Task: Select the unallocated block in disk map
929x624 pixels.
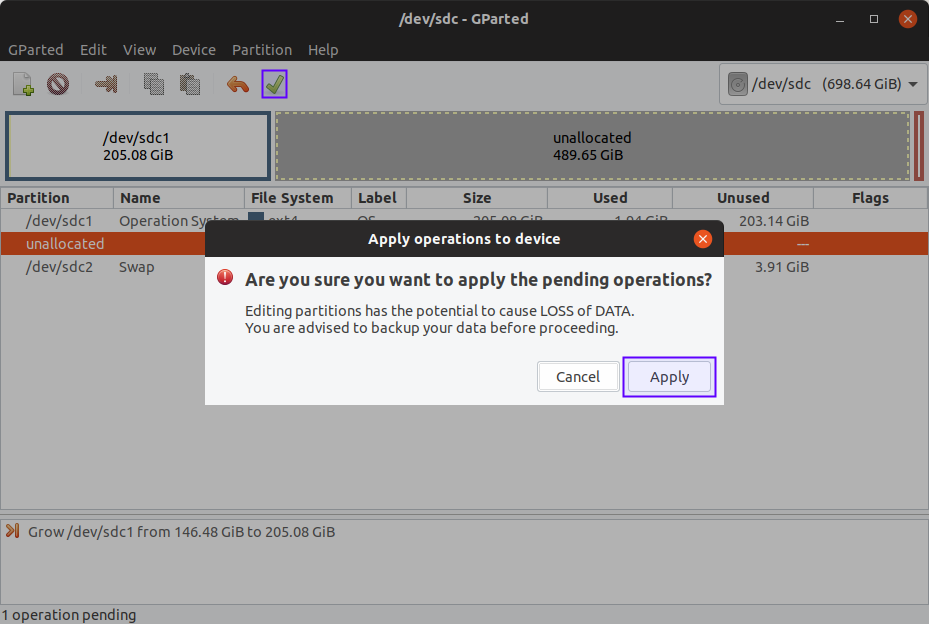Action: coord(592,146)
